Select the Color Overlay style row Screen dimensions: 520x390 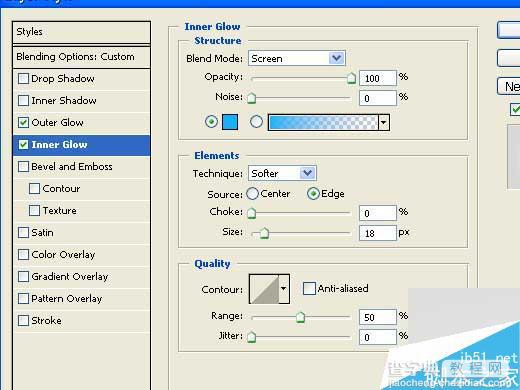click(81, 255)
